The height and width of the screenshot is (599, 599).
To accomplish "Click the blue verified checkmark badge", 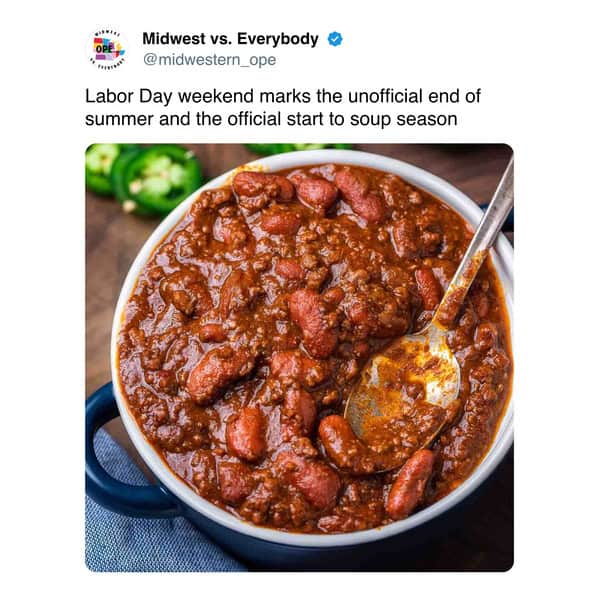I will pyautogui.click(x=335, y=39).
